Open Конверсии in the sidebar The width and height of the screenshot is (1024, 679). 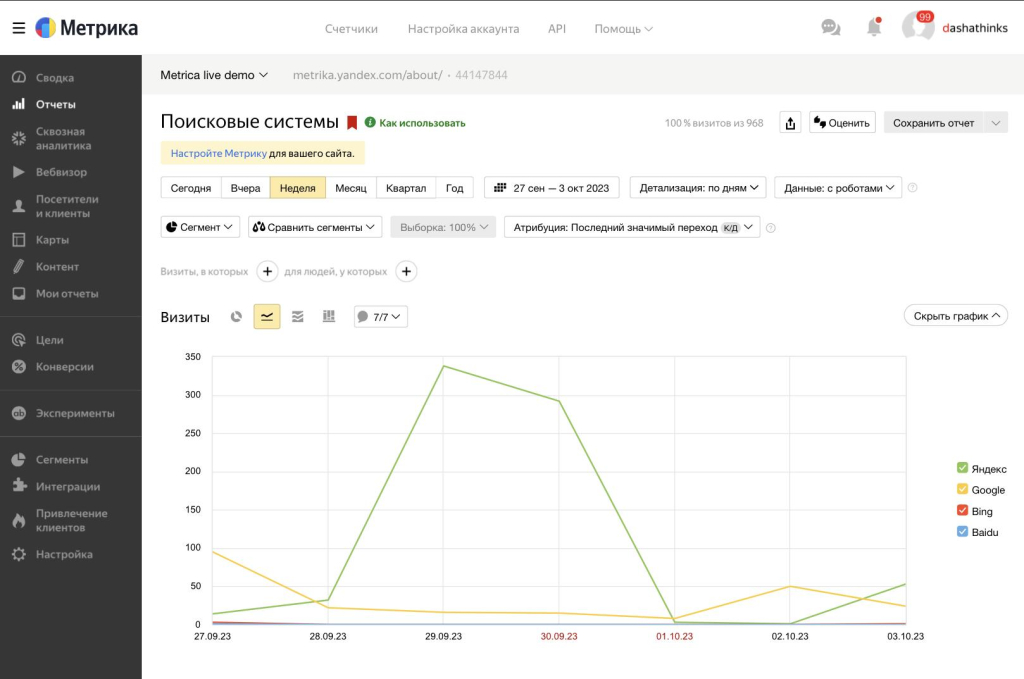(64, 367)
